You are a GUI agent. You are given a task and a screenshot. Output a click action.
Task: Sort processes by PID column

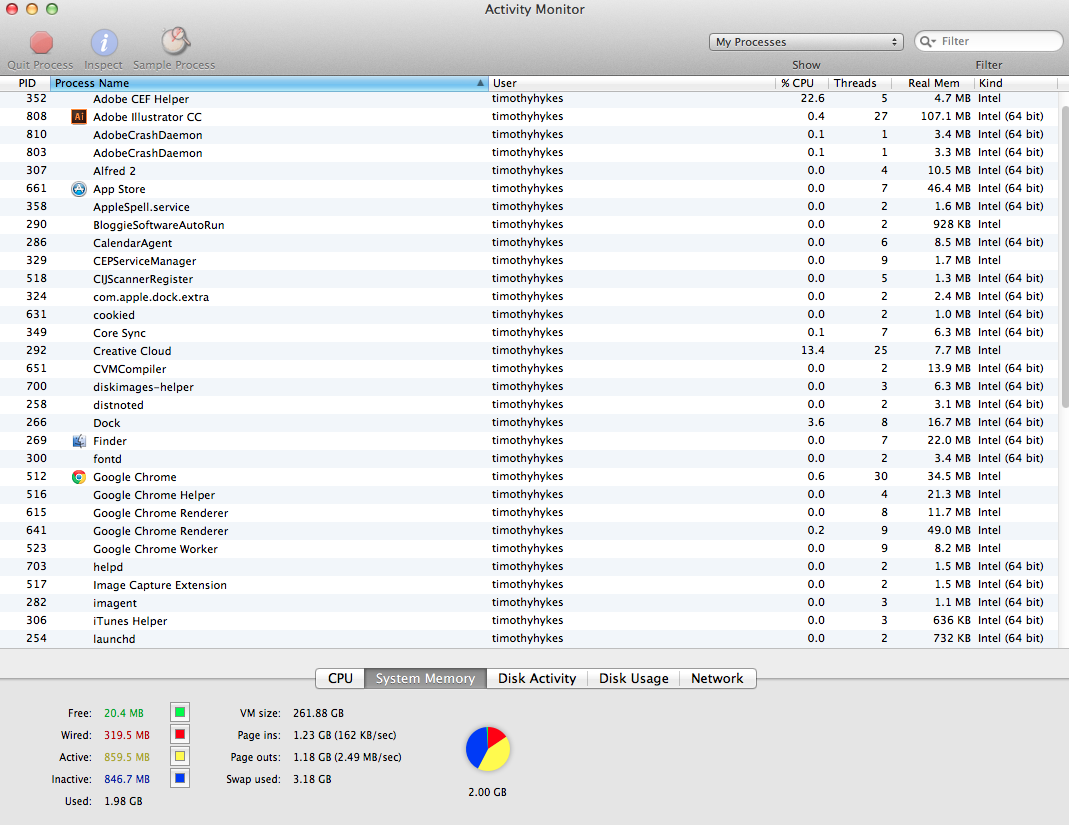[25, 83]
